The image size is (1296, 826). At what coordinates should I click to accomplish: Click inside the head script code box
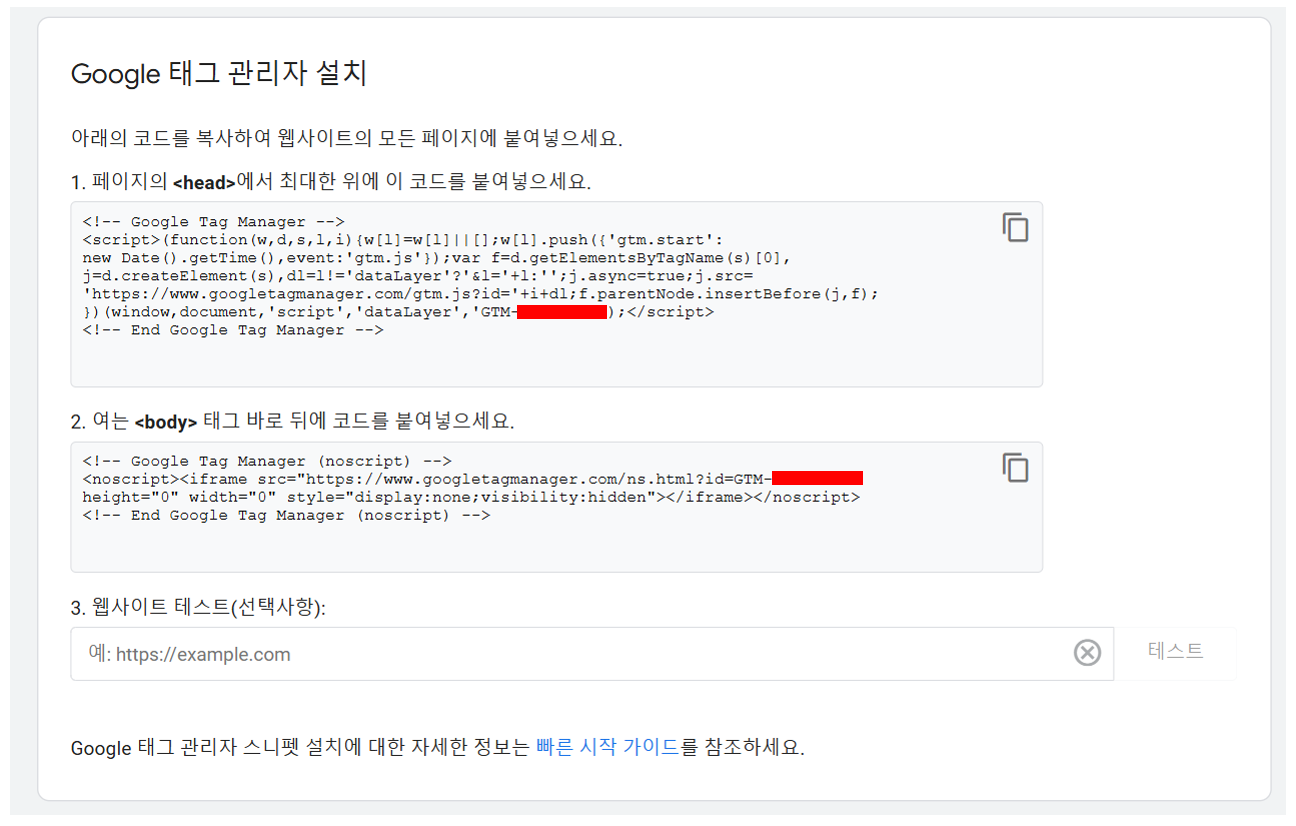556,294
